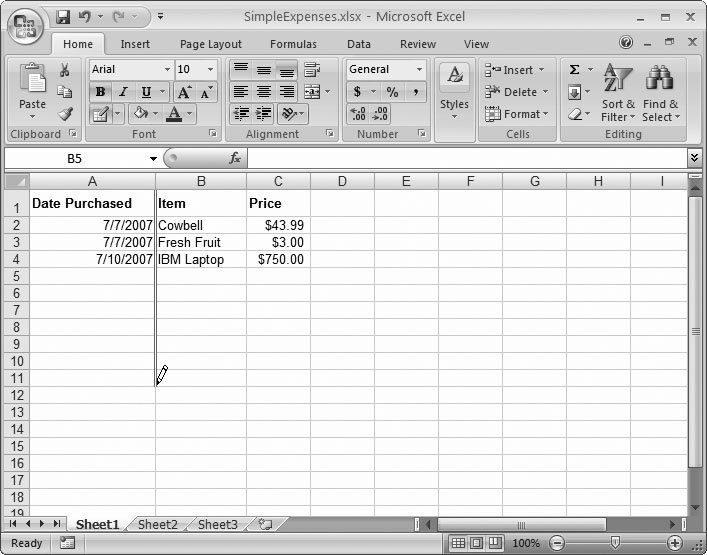Click Delete in Cells group

click(516, 92)
